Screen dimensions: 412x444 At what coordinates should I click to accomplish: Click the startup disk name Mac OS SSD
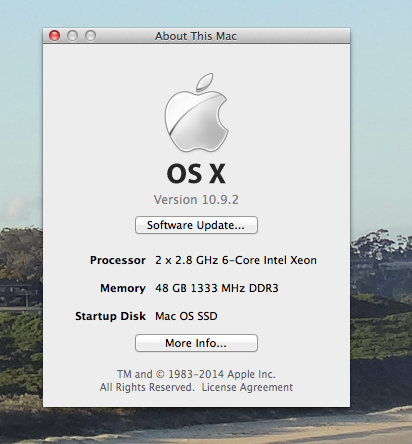click(186, 316)
